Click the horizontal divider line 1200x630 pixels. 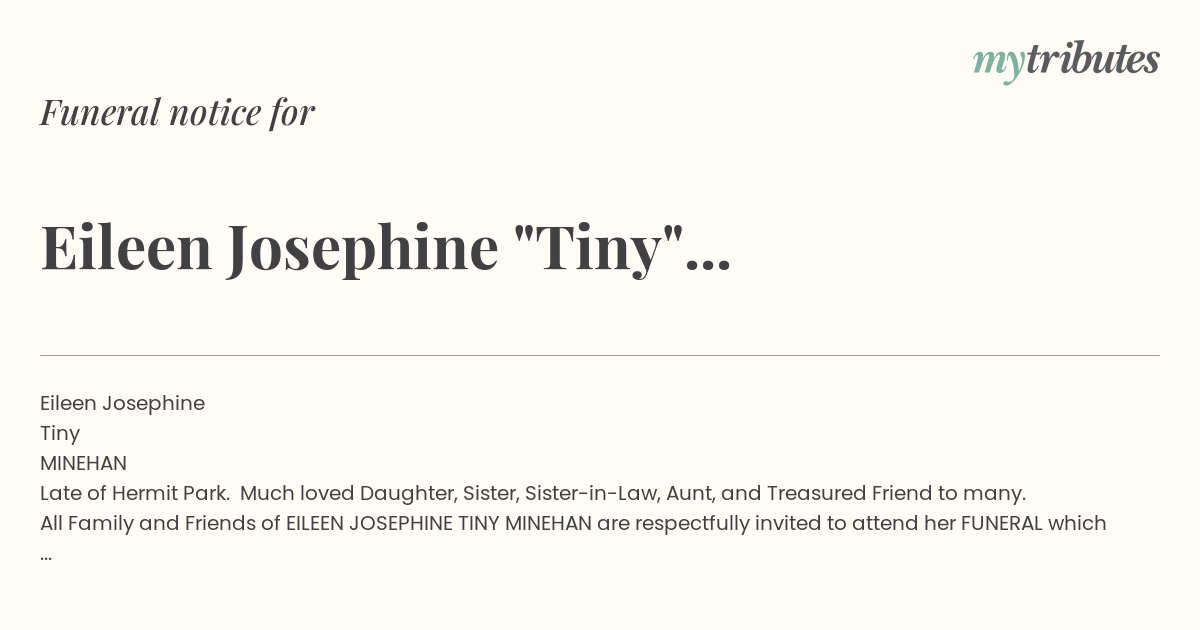pyautogui.click(x=600, y=355)
